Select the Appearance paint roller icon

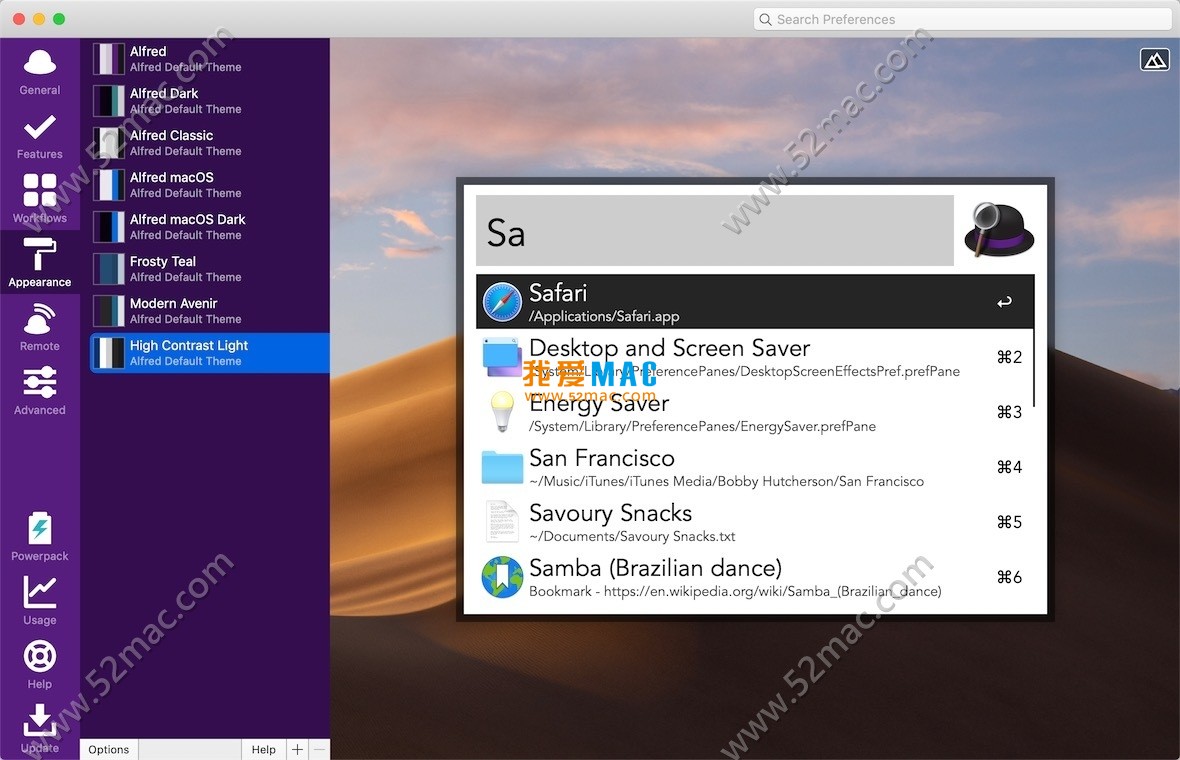click(40, 254)
